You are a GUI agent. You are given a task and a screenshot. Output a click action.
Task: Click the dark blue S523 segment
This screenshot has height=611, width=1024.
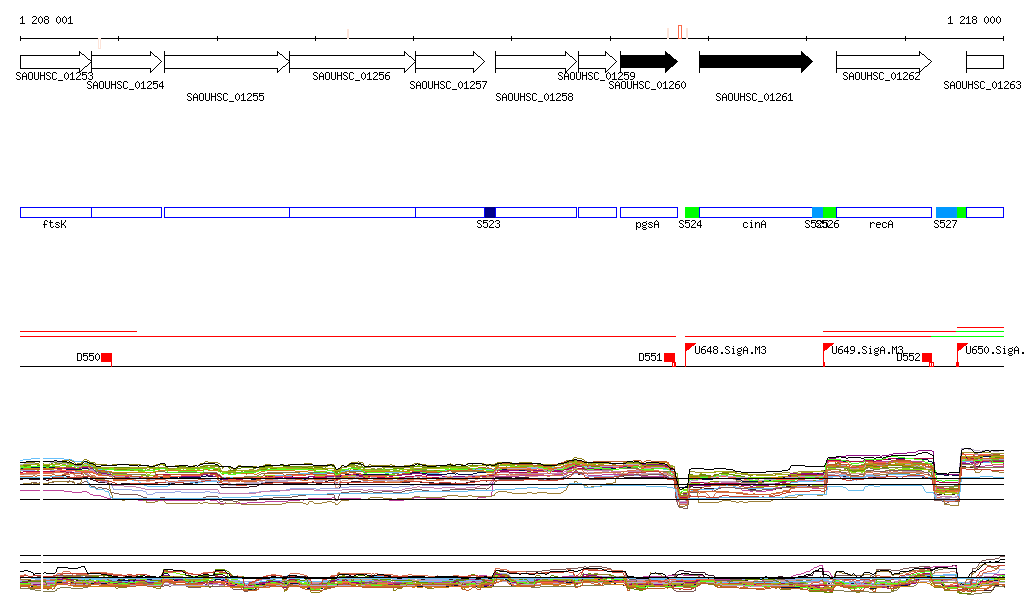[490, 212]
